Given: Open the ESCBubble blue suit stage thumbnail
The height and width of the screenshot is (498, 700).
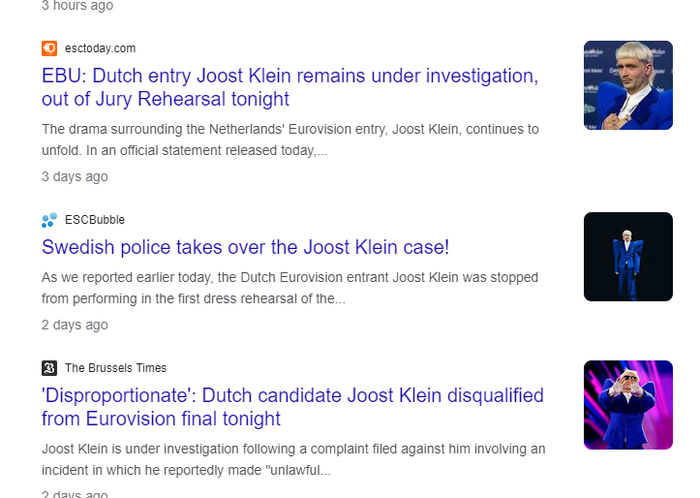Looking at the screenshot, I should pyautogui.click(x=628, y=256).
